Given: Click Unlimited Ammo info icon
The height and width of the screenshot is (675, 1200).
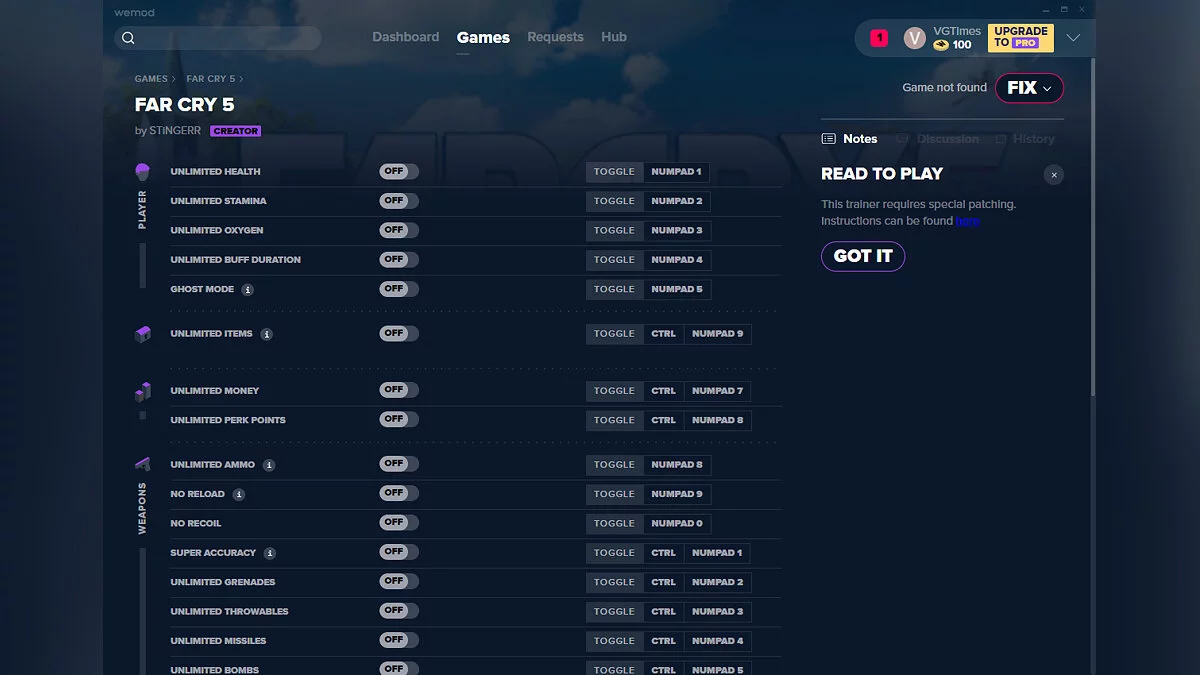Looking at the screenshot, I should [269, 465].
